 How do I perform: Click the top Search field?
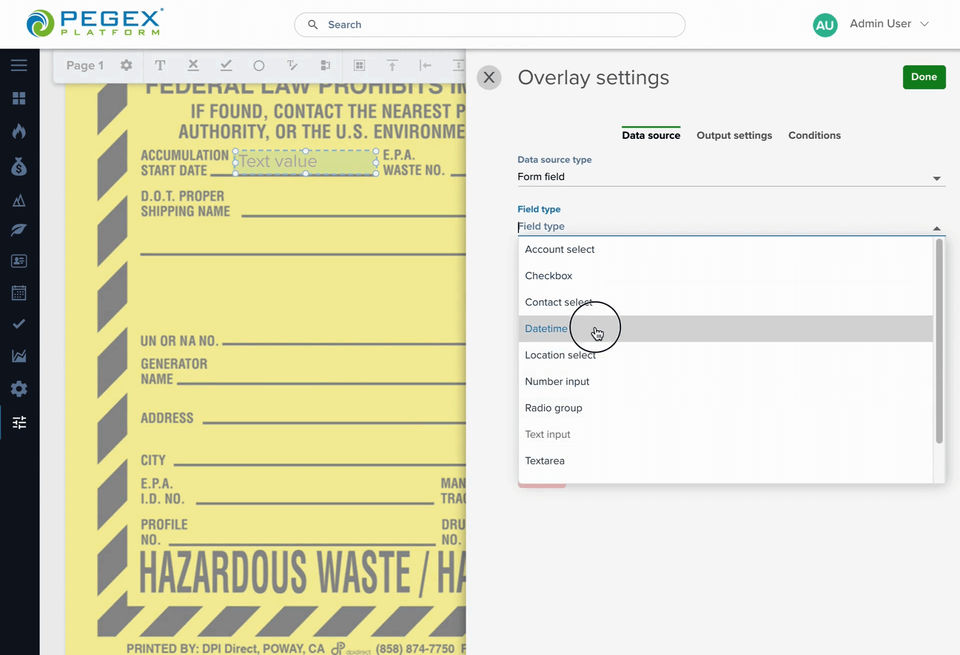pyautogui.click(x=490, y=24)
